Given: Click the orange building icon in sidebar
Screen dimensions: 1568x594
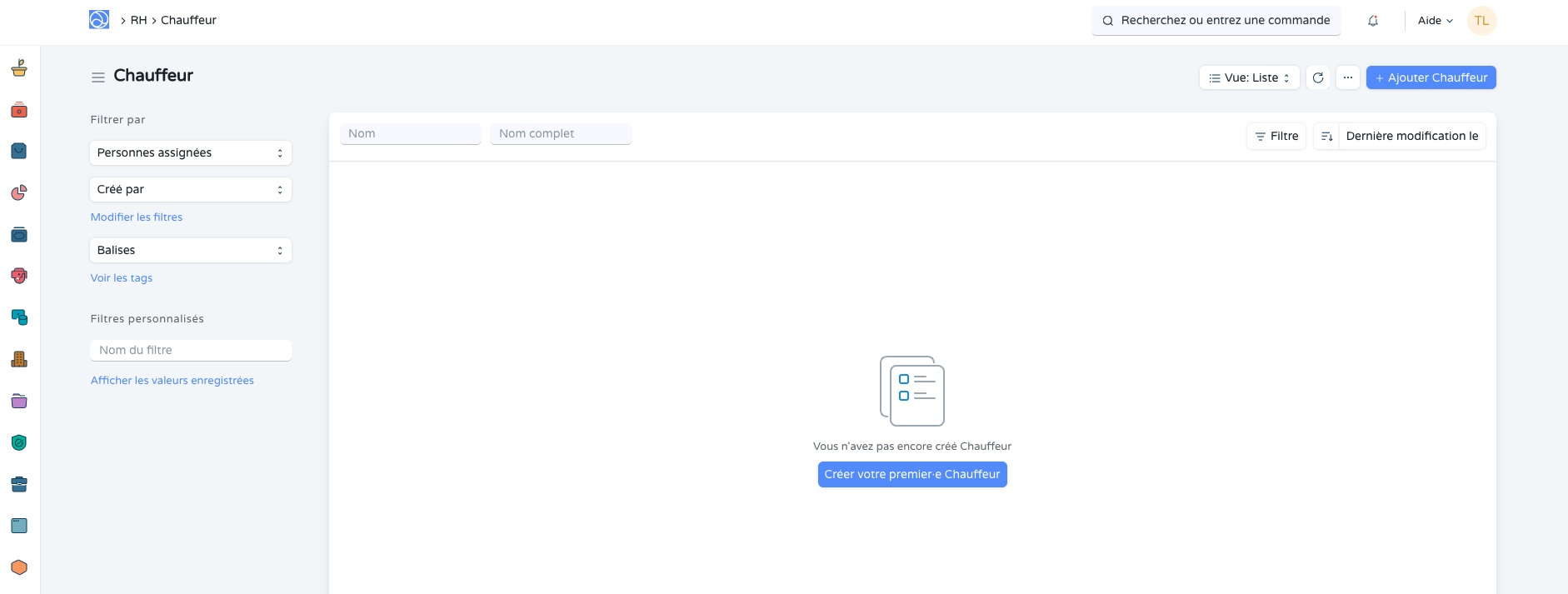Looking at the screenshot, I should pos(19,359).
